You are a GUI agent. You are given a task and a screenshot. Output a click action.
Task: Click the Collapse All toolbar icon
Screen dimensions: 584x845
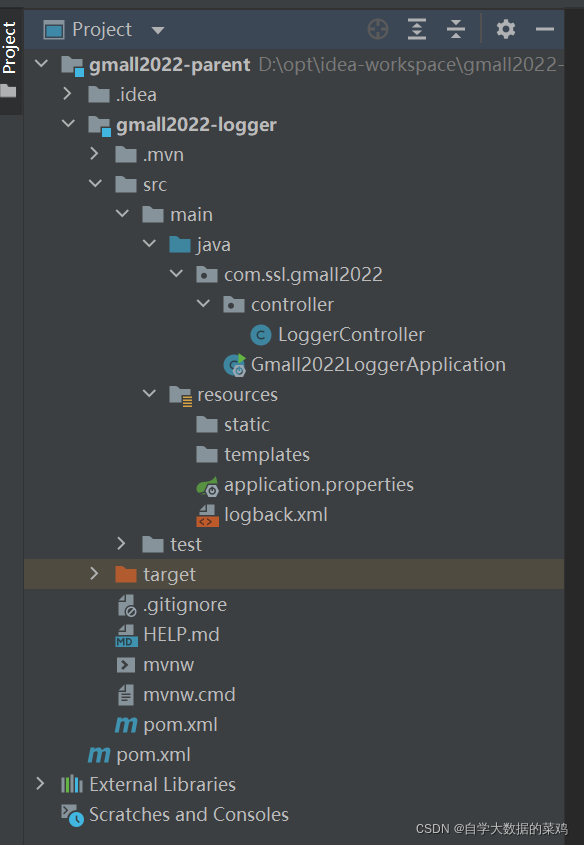(456, 29)
